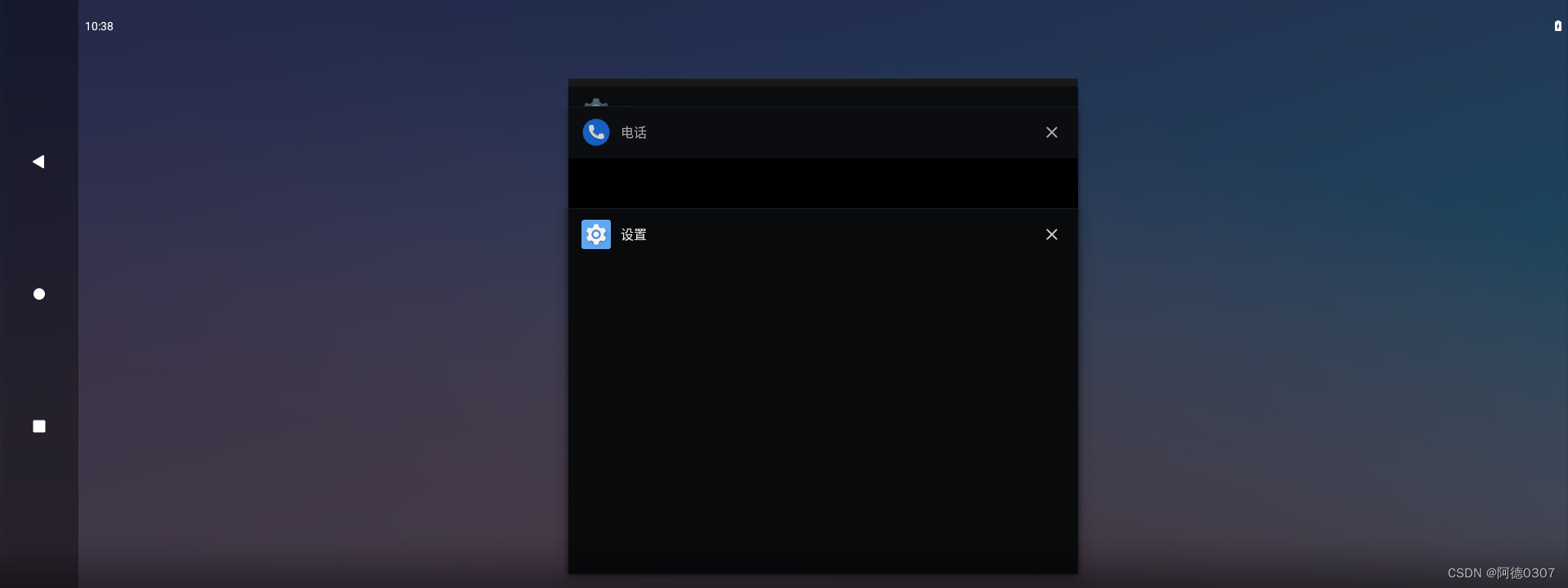Open the 电话 task title
The width and height of the screenshot is (1568, 588).
(x=634, y=132)
